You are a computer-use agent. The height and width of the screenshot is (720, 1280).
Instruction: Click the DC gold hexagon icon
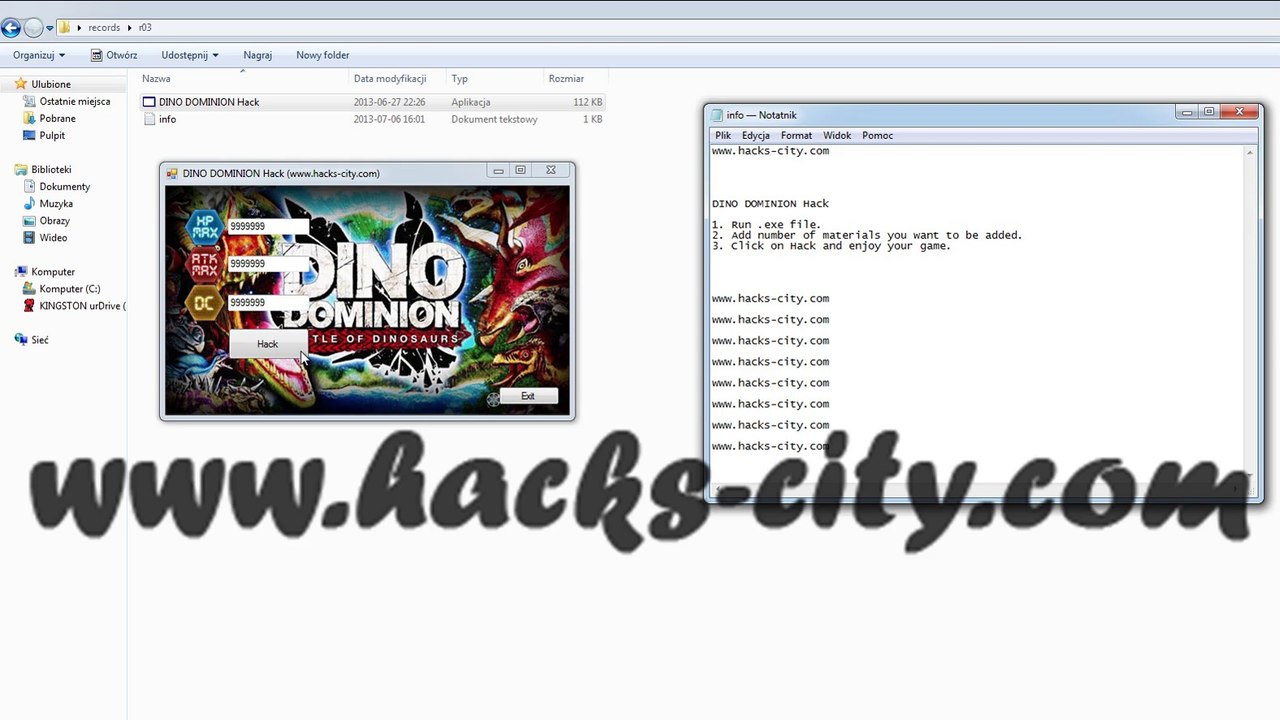pos(205,303)
